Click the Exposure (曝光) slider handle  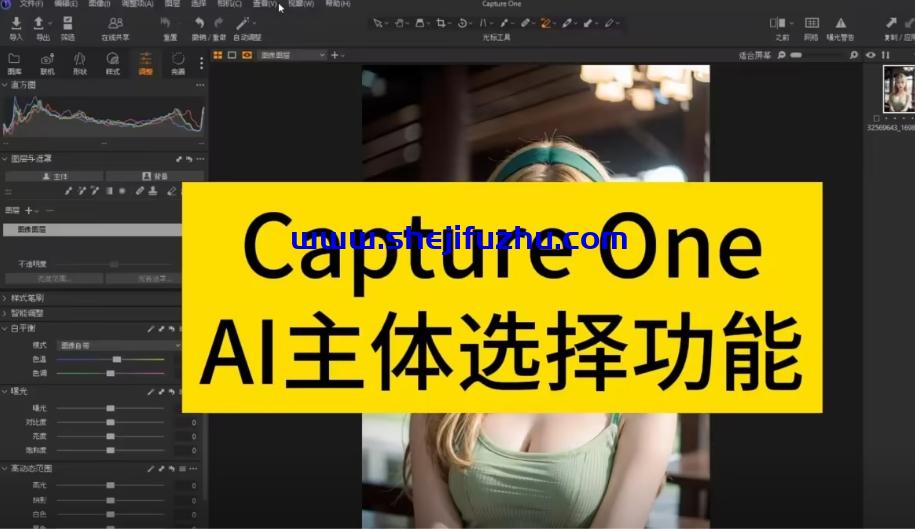110,408
